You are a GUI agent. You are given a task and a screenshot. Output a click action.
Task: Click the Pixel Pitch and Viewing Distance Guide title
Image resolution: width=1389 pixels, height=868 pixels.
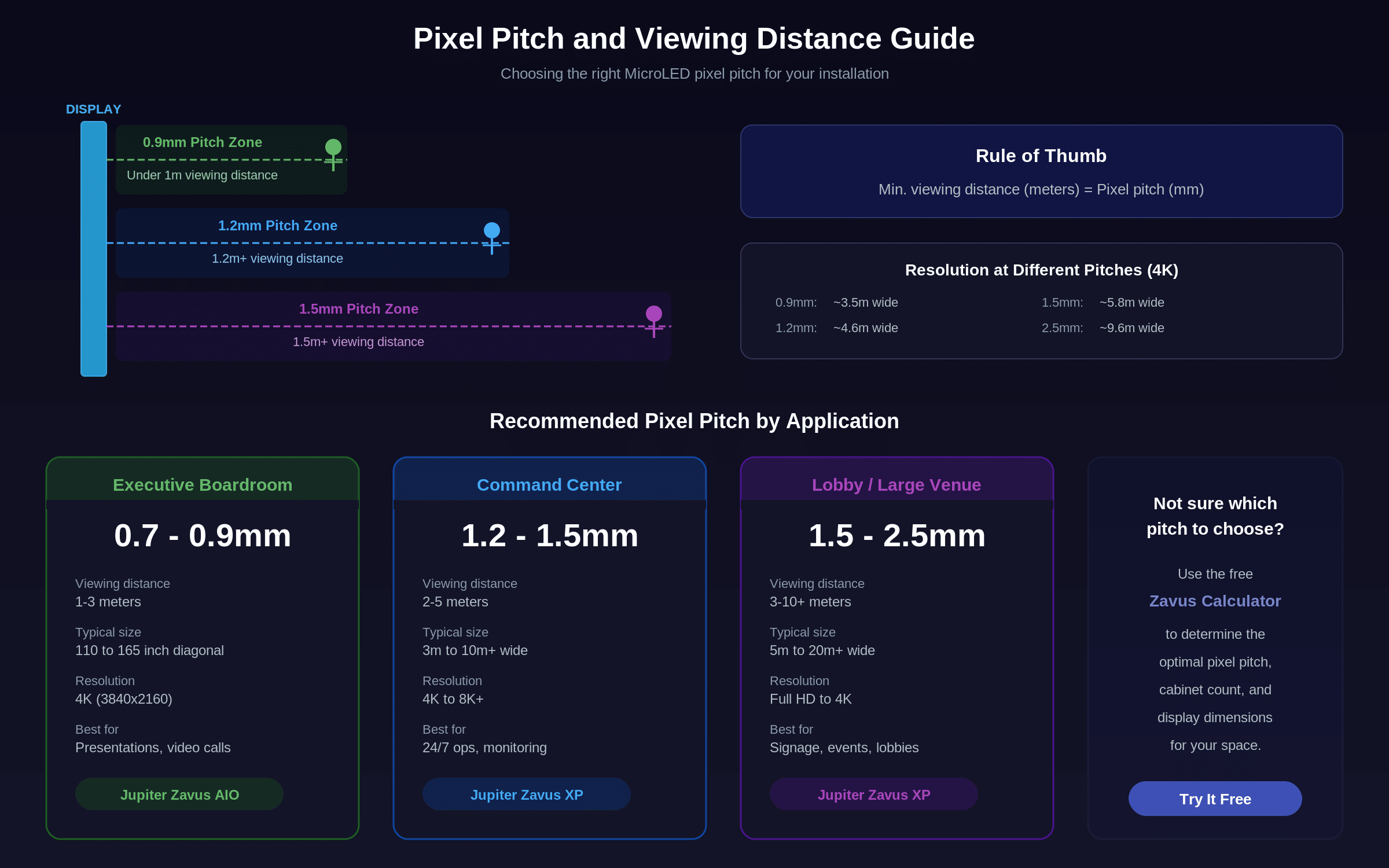(x=694, y=39)
